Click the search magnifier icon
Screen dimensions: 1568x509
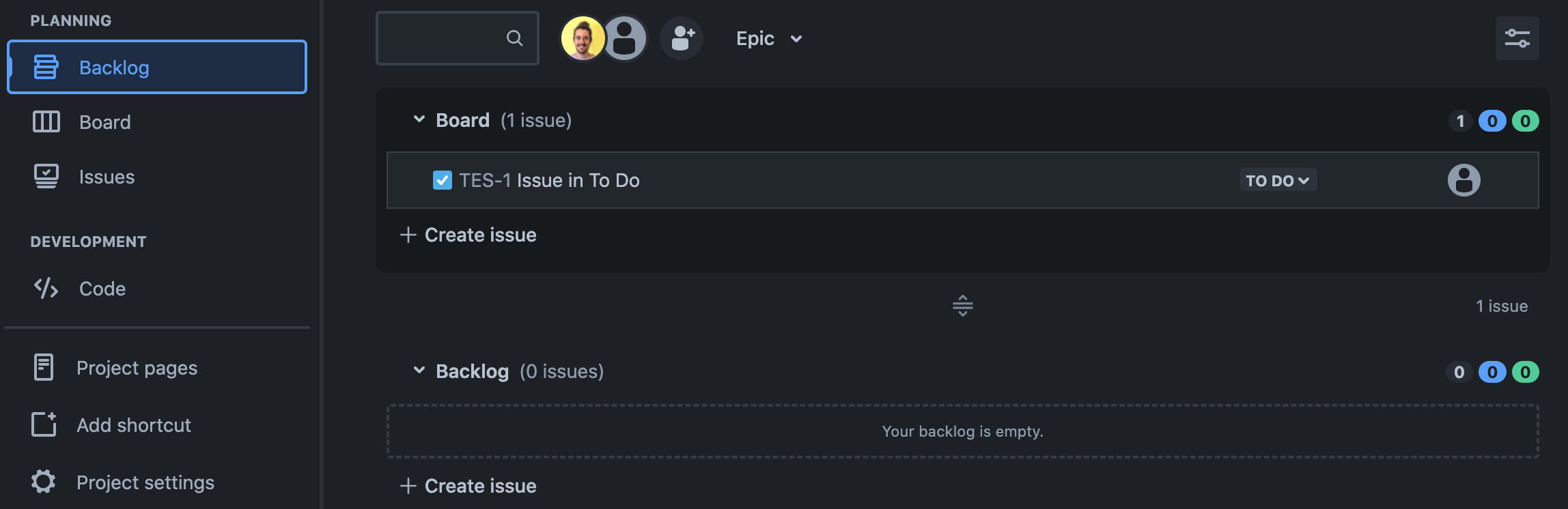[514, 38]
